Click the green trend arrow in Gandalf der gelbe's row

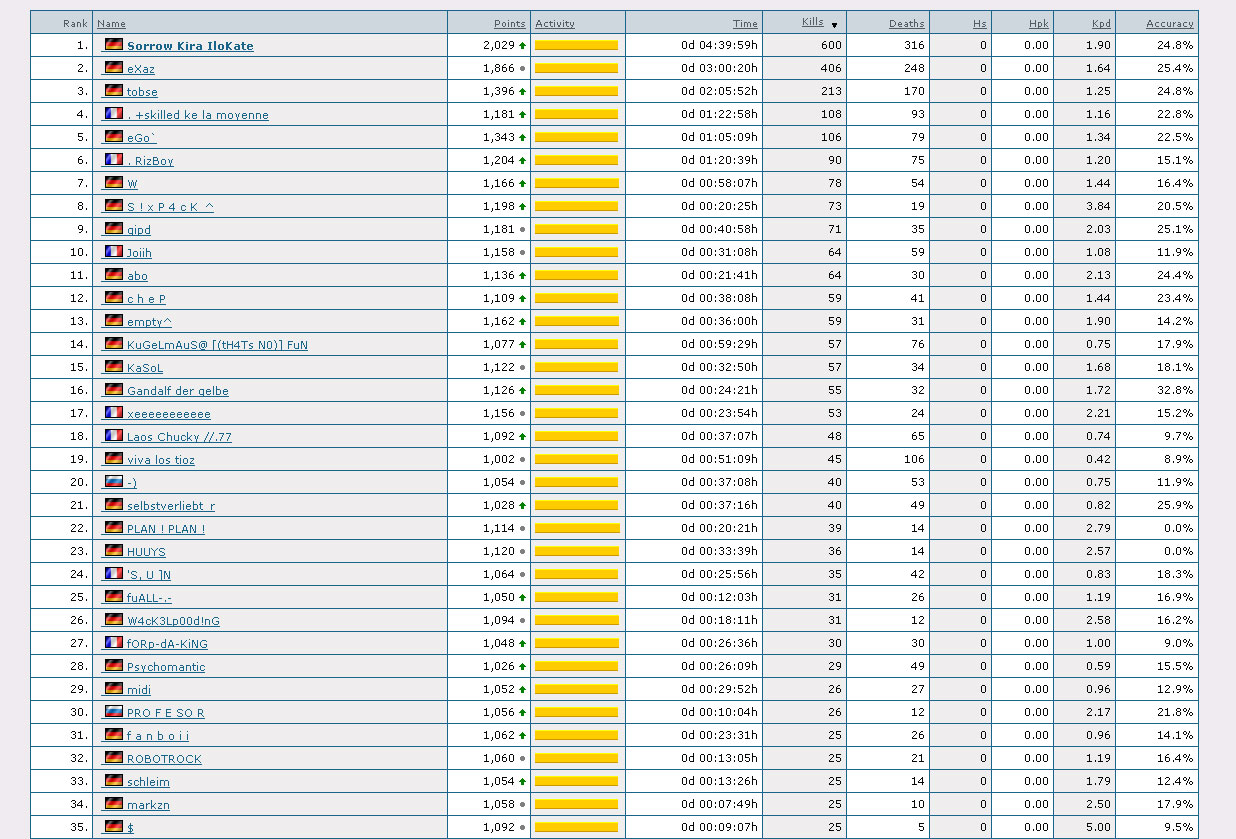coord(522,391)
